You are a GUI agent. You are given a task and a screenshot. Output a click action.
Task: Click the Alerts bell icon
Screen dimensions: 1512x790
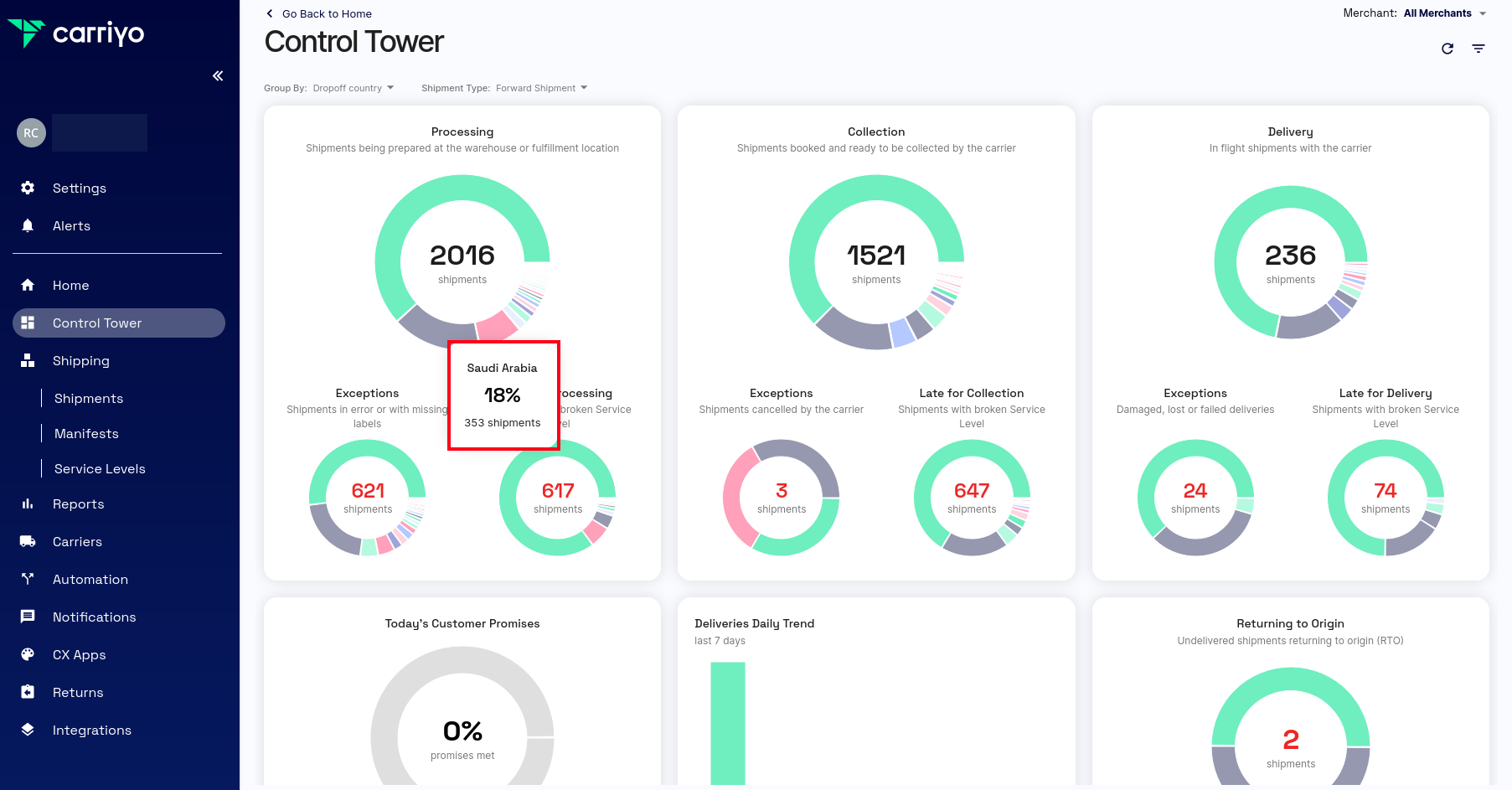(x=28, y=225)
